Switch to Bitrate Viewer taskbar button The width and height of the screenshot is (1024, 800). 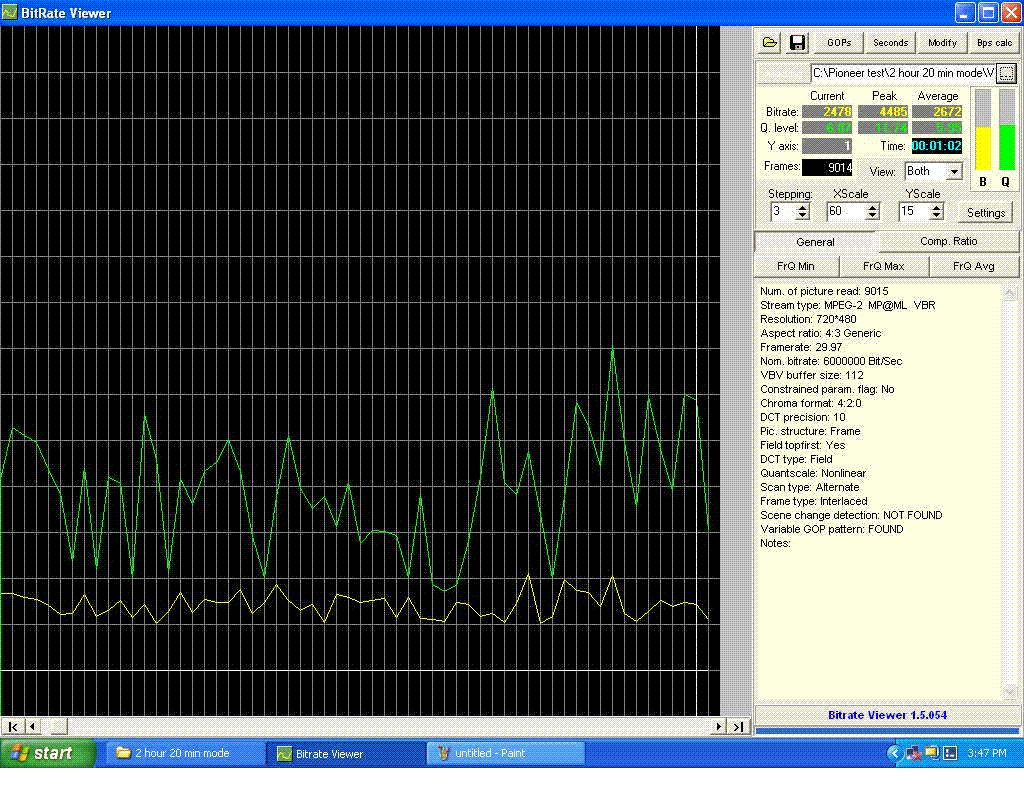coord(344,754)
